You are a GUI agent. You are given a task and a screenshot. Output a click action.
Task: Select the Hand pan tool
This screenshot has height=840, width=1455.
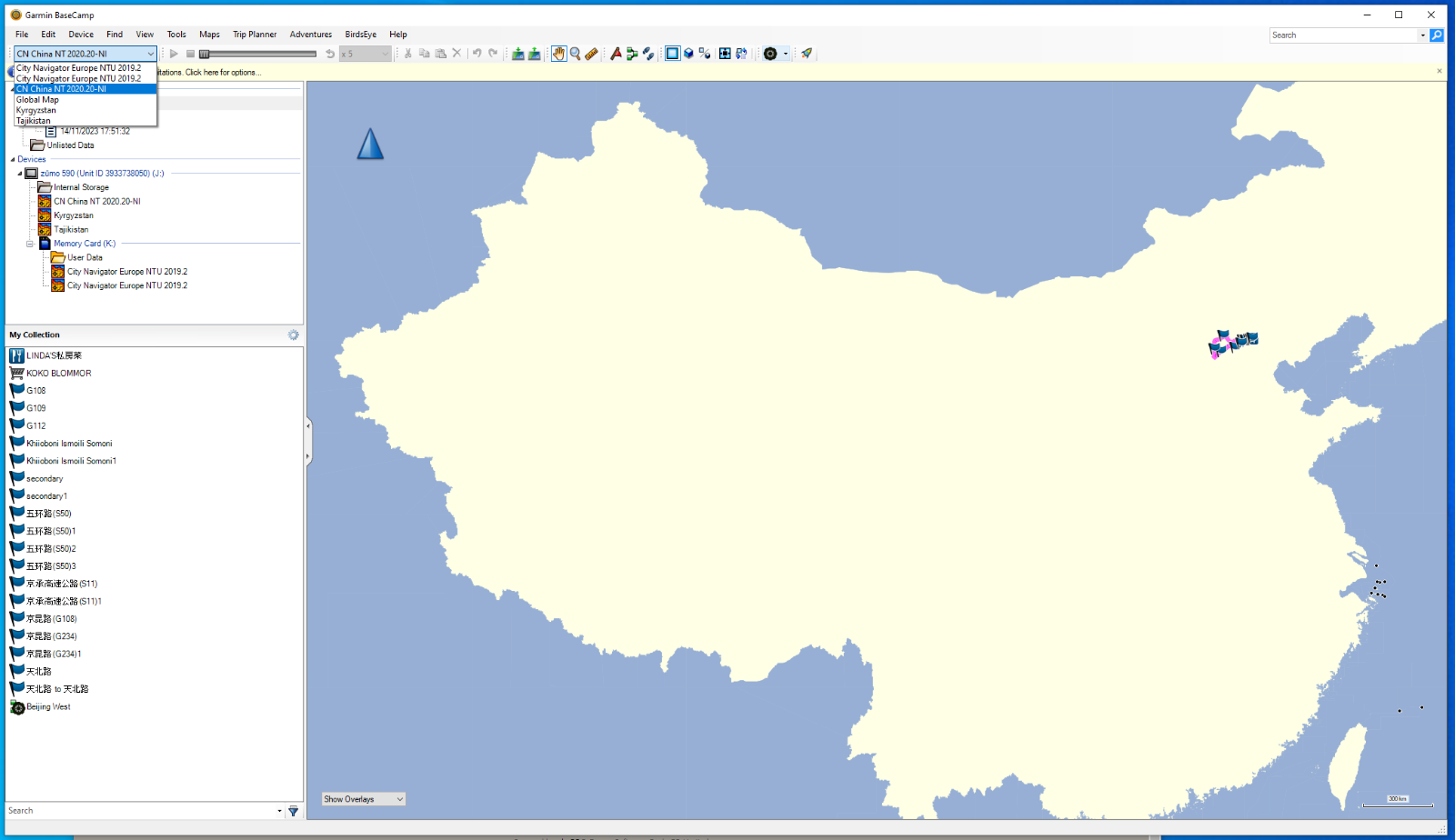(558, 54)
